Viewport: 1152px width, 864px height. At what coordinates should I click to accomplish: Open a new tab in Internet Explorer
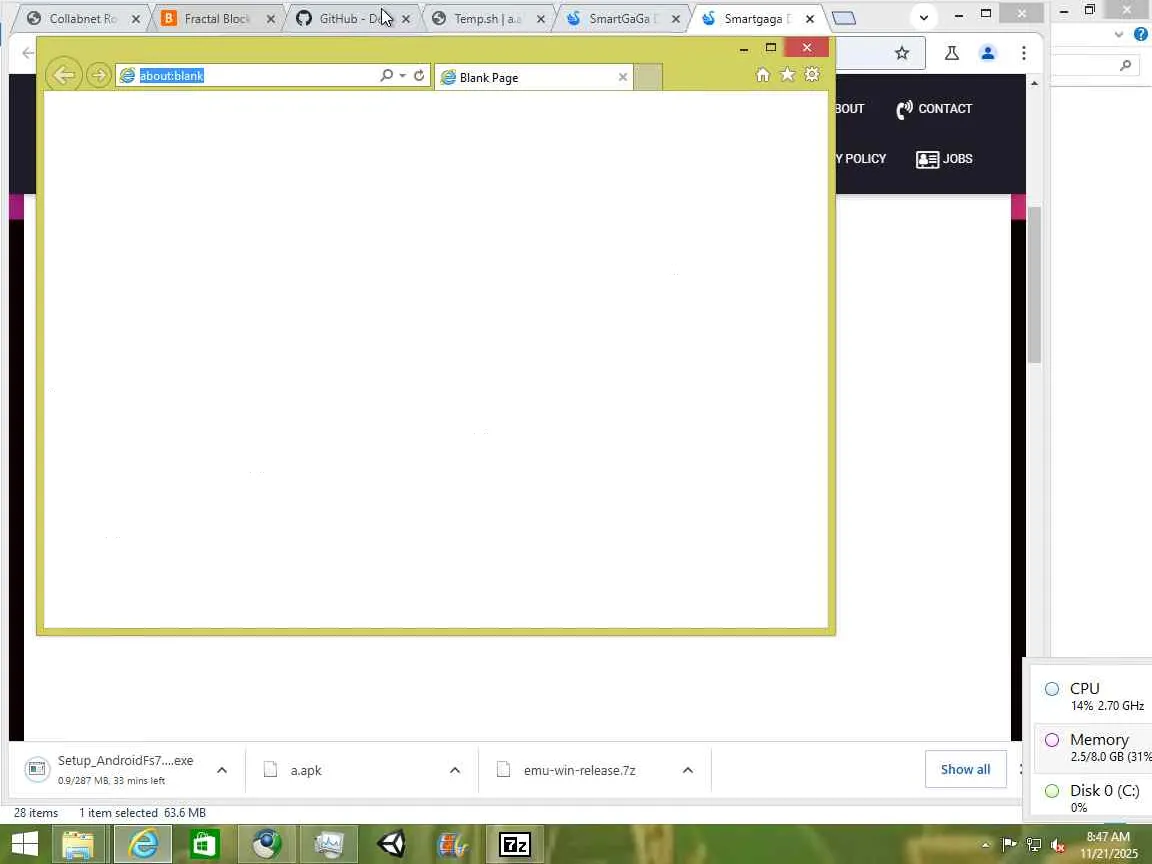(647, 77)
